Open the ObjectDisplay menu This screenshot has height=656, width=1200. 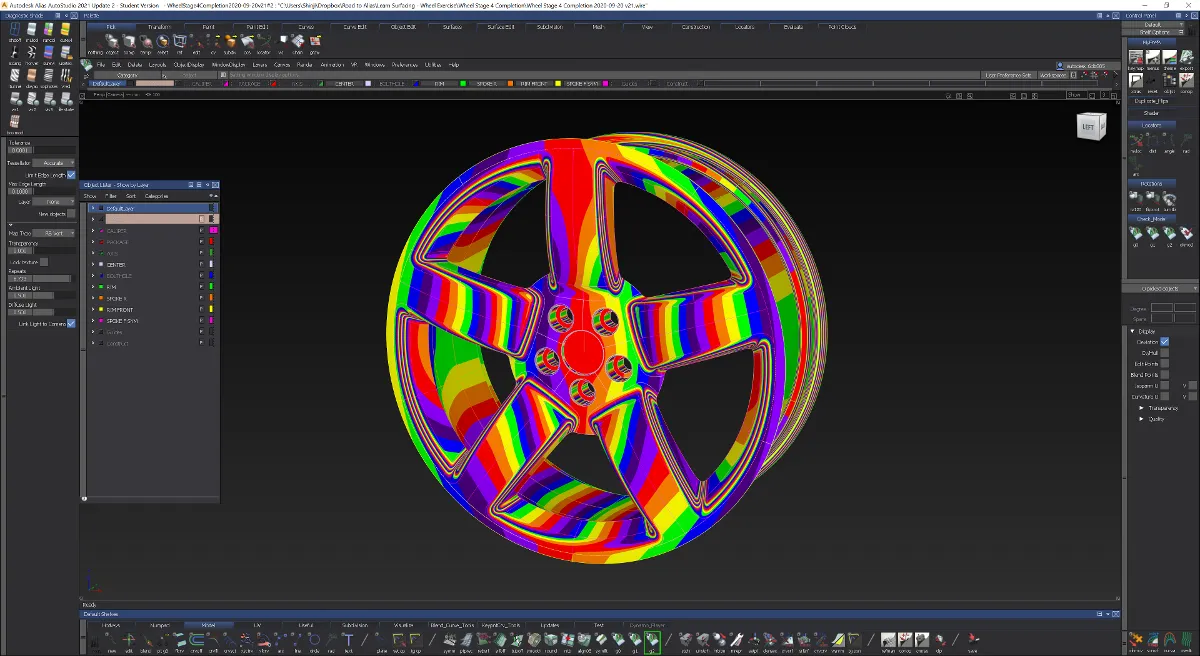[x=188, y=64]
